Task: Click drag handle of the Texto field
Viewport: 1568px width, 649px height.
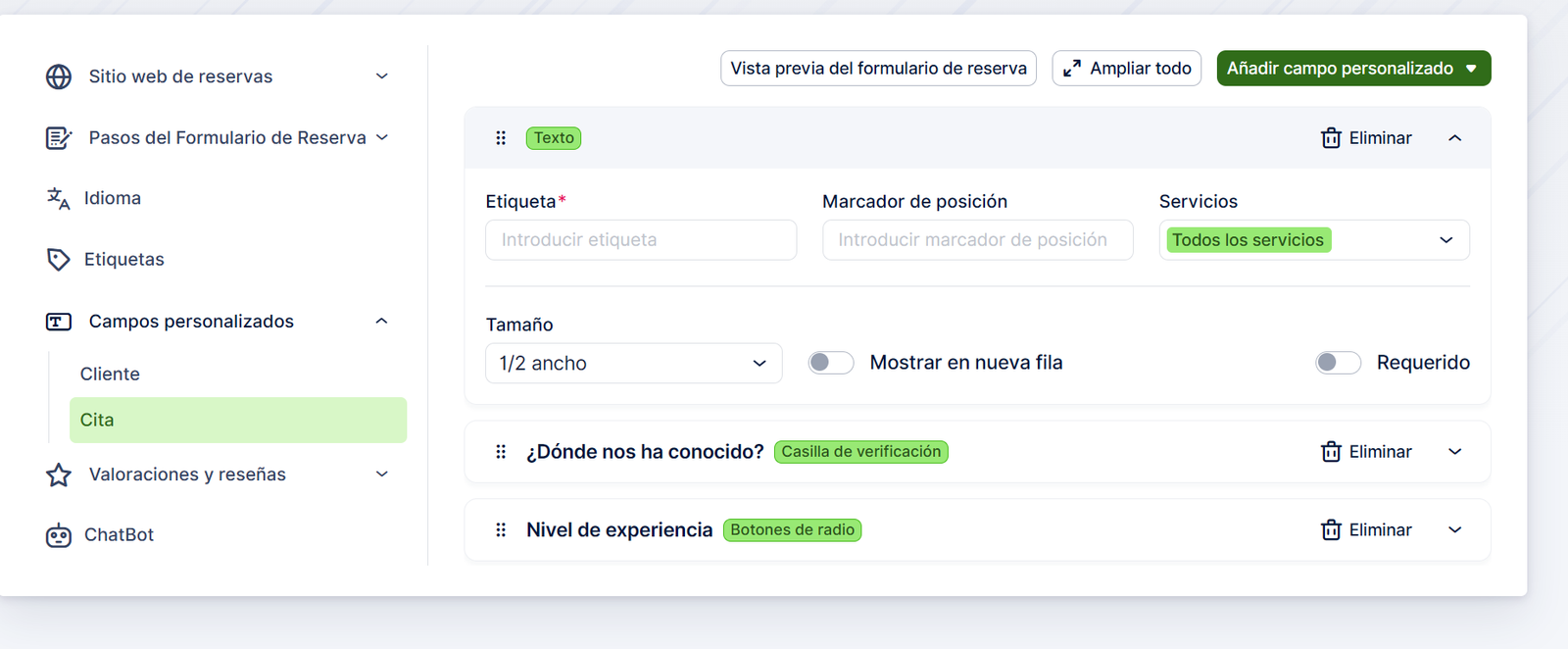Action: coord(501,138)
